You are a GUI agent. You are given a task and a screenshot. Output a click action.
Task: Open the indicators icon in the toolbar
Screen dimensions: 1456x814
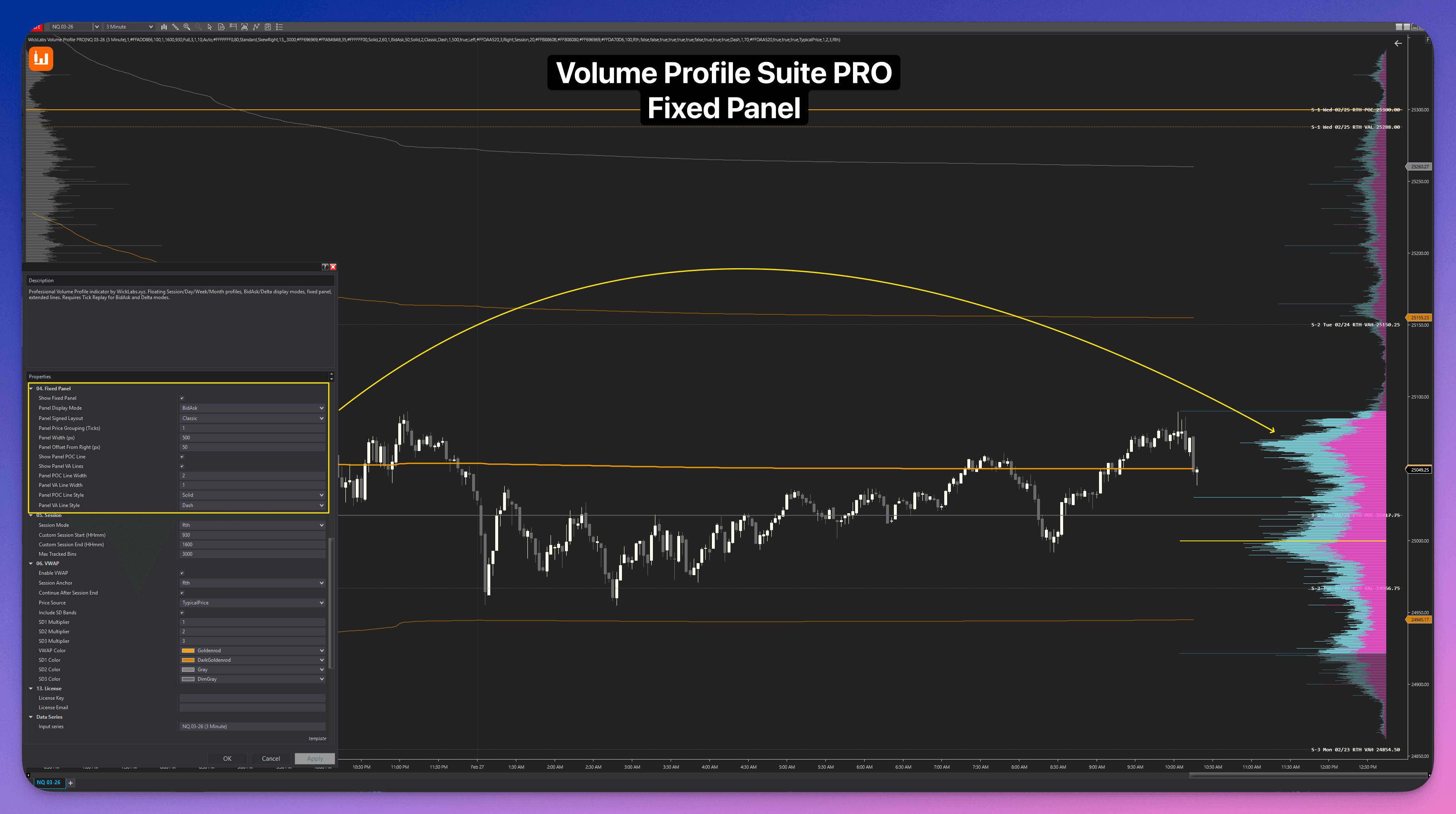(244, 26)
